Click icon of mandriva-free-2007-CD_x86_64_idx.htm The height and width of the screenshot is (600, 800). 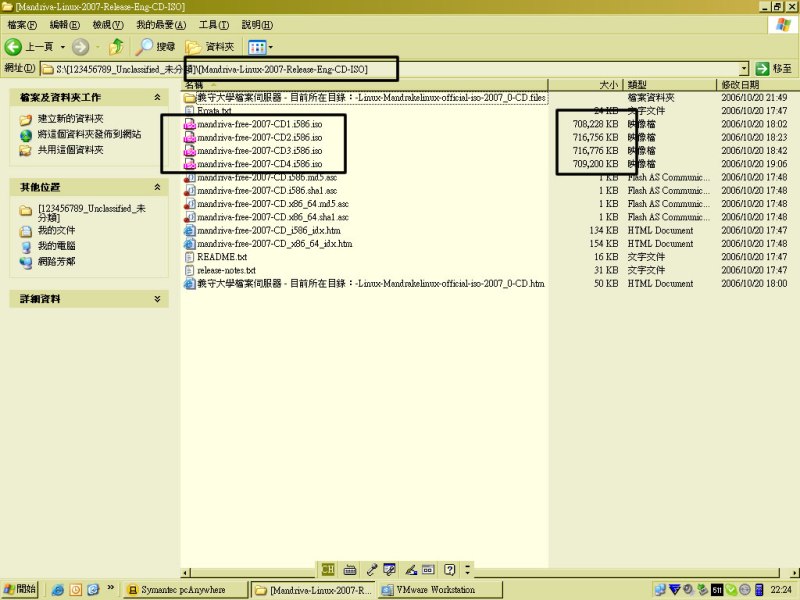click(x=190, y=243)
